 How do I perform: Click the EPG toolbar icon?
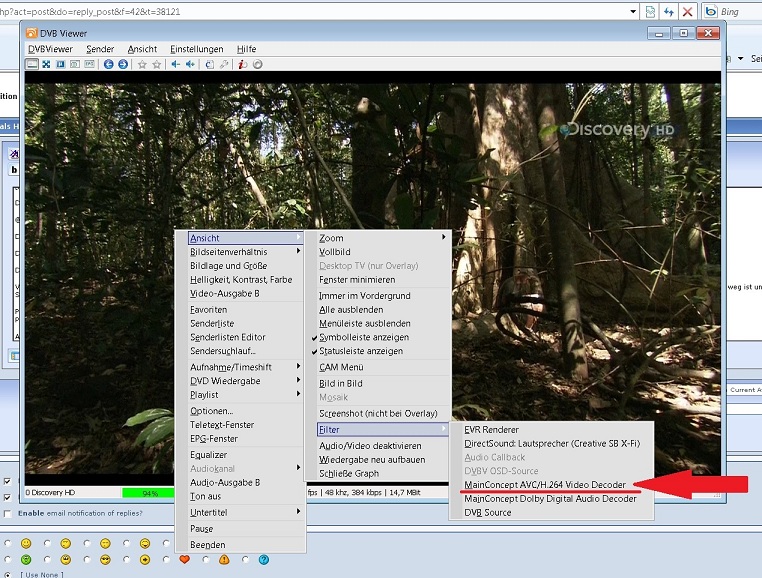[x=89, y=64]
